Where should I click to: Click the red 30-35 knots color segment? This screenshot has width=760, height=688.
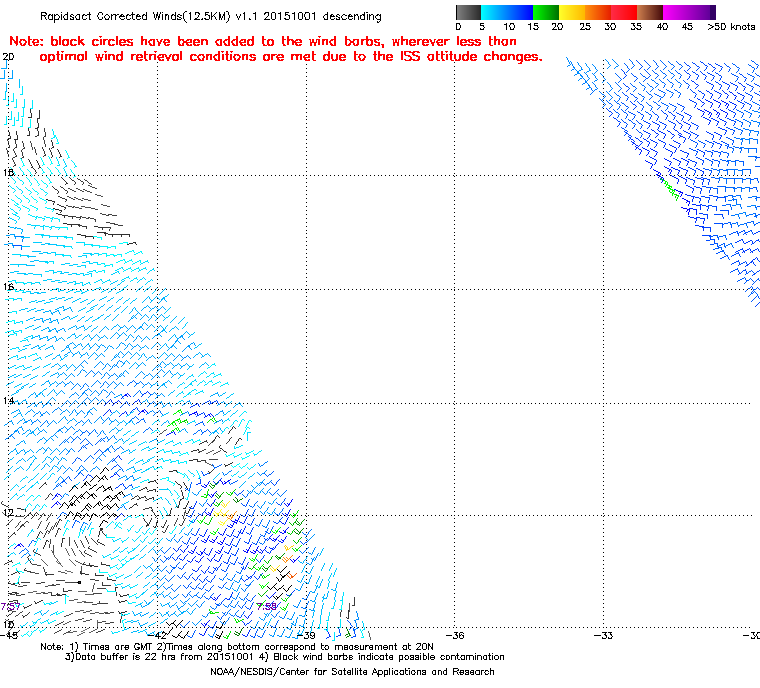pos(624,12)
